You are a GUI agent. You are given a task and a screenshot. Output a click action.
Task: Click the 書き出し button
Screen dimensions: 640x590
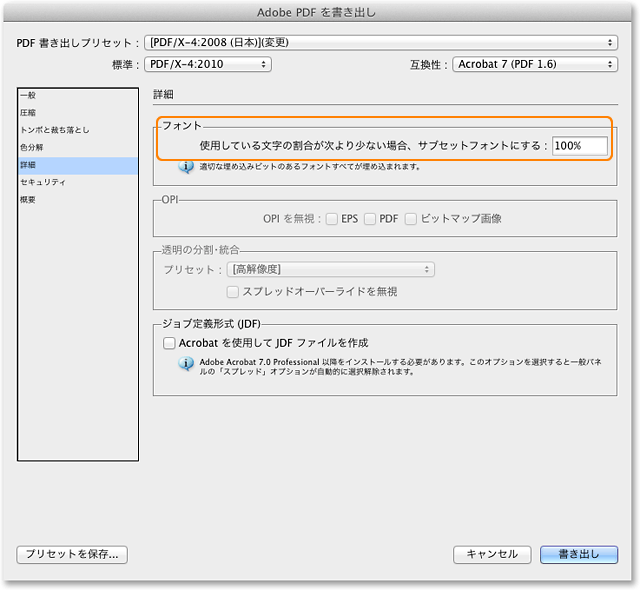(x=578, y=554)
